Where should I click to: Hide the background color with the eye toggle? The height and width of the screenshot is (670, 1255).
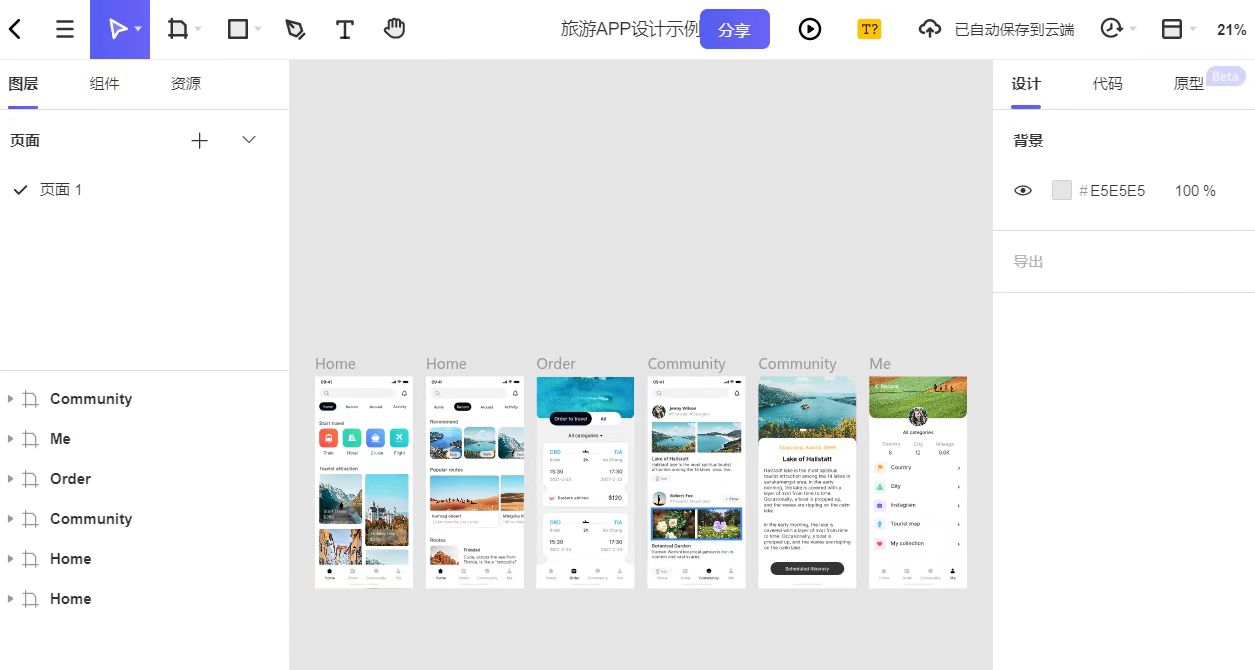(x=1022, y=190)
